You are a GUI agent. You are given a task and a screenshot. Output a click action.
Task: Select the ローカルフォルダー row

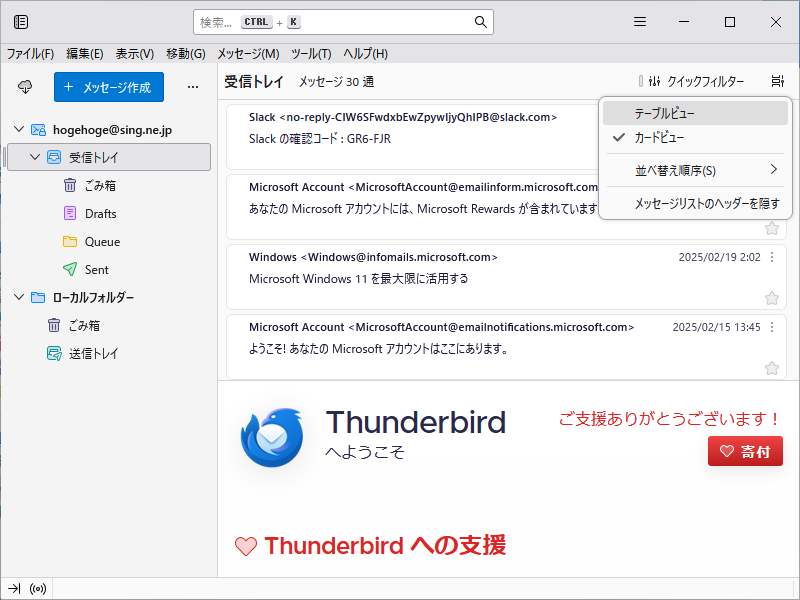click(108, 297)
